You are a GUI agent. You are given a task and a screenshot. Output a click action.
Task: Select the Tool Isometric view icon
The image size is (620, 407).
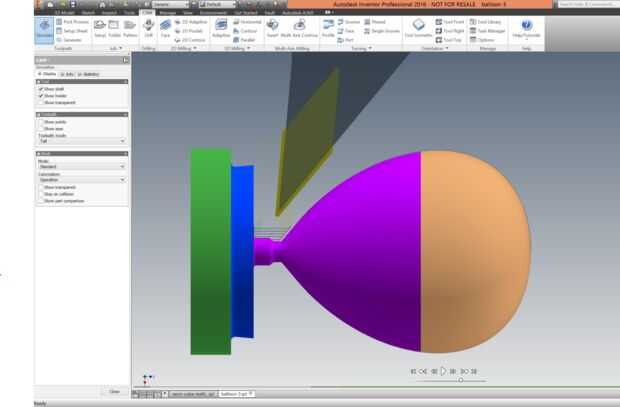[418, 28]
